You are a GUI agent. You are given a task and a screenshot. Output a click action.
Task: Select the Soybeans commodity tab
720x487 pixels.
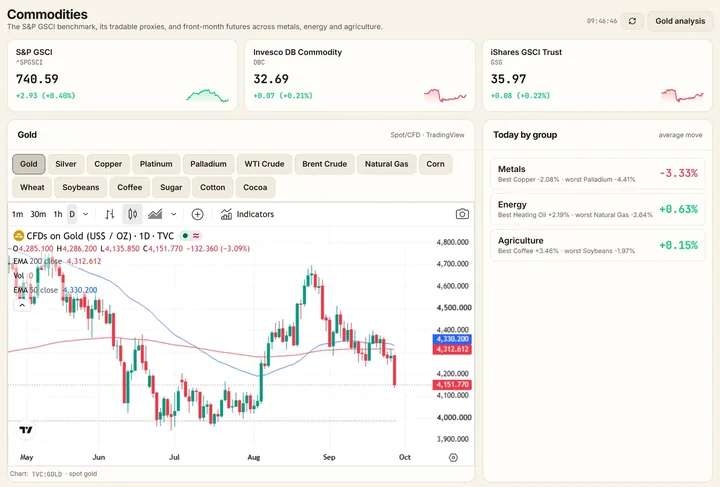point(81,187)
